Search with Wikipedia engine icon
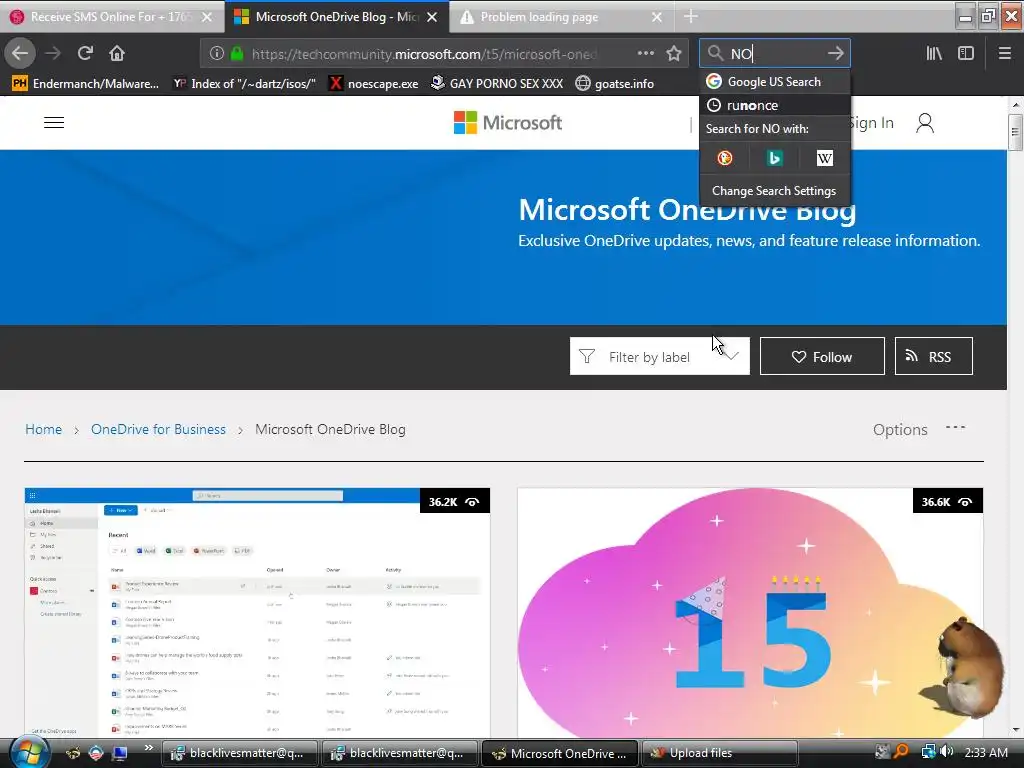This screenshot has height=768, width=1024. 825,158
